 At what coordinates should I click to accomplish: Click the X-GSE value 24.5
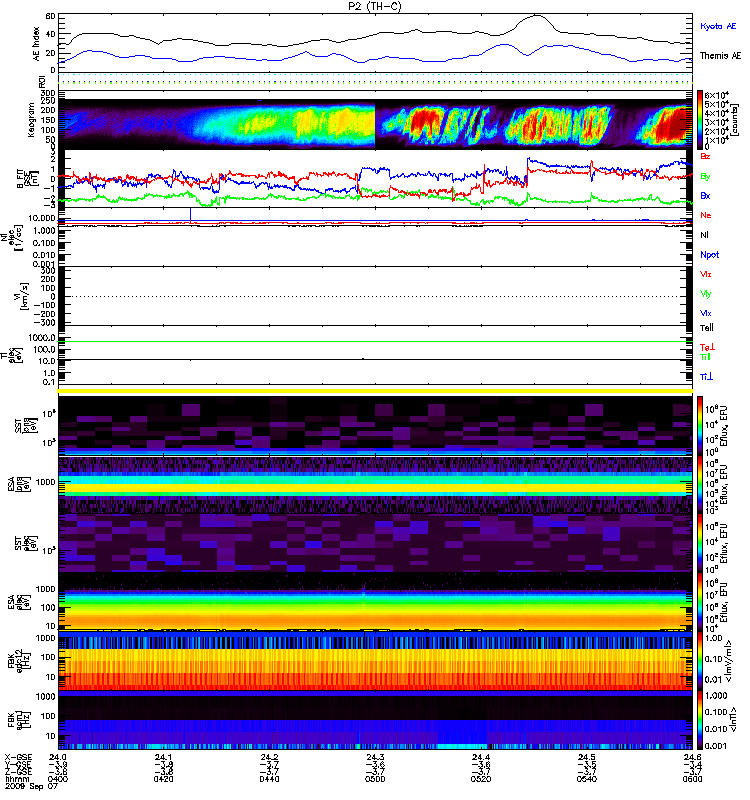(587, 757)
